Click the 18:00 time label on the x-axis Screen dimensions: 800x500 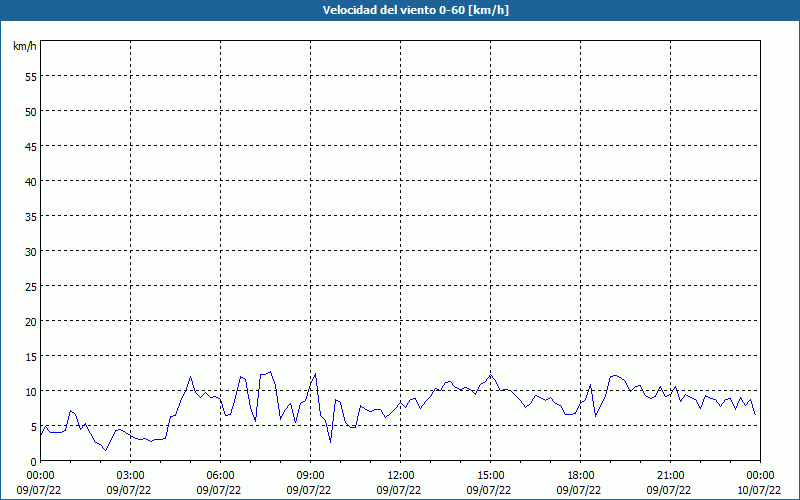(581, 476)
